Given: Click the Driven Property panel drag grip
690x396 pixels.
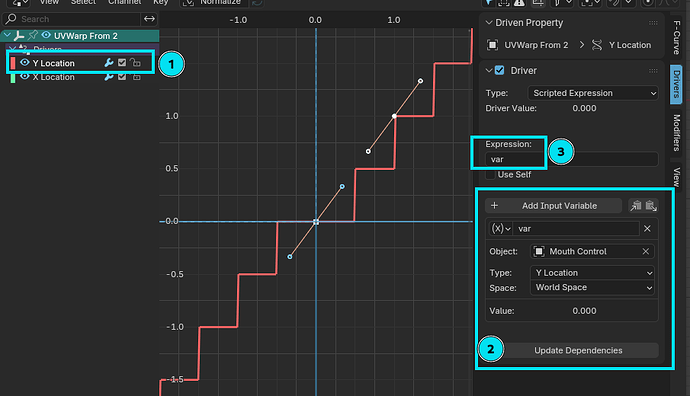Looking at the screenshot, I should click(x=653, y=22).
